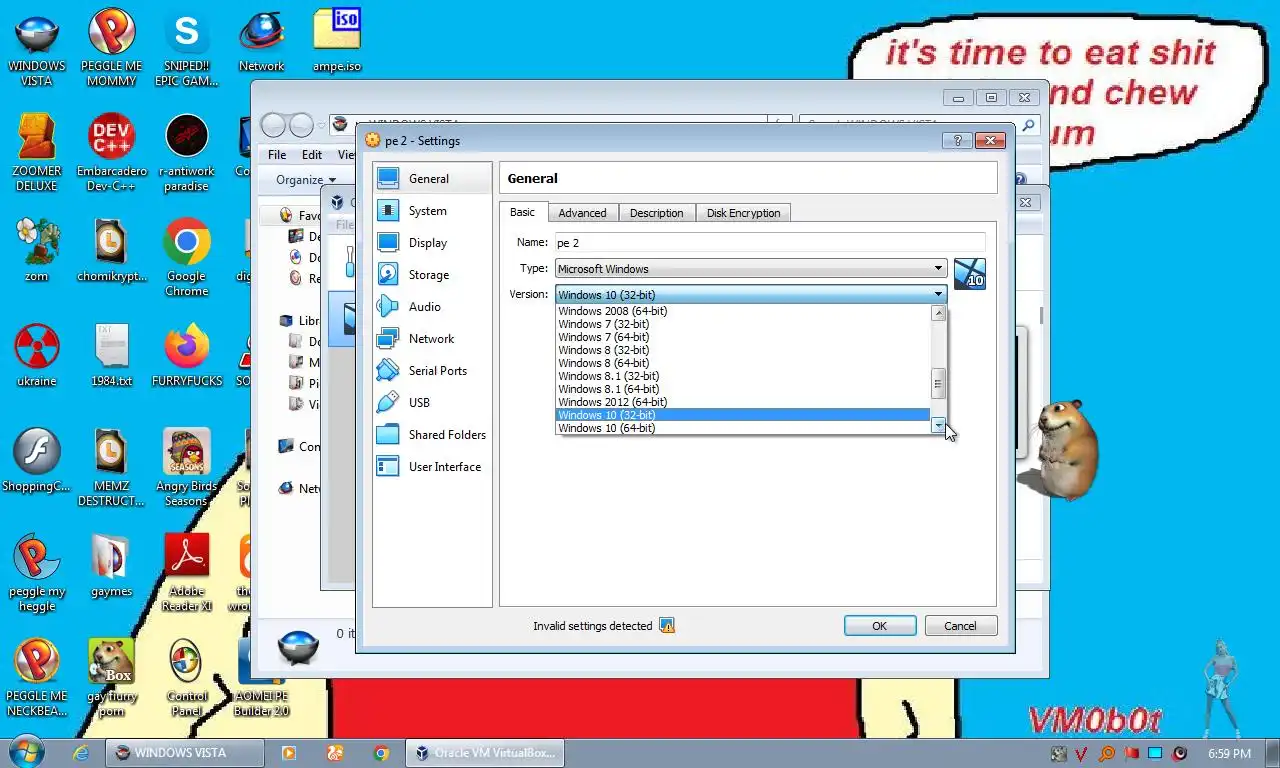Open the Edit menu in Explorer window
Screen dimensions: 1280x768
coord(312,155)
